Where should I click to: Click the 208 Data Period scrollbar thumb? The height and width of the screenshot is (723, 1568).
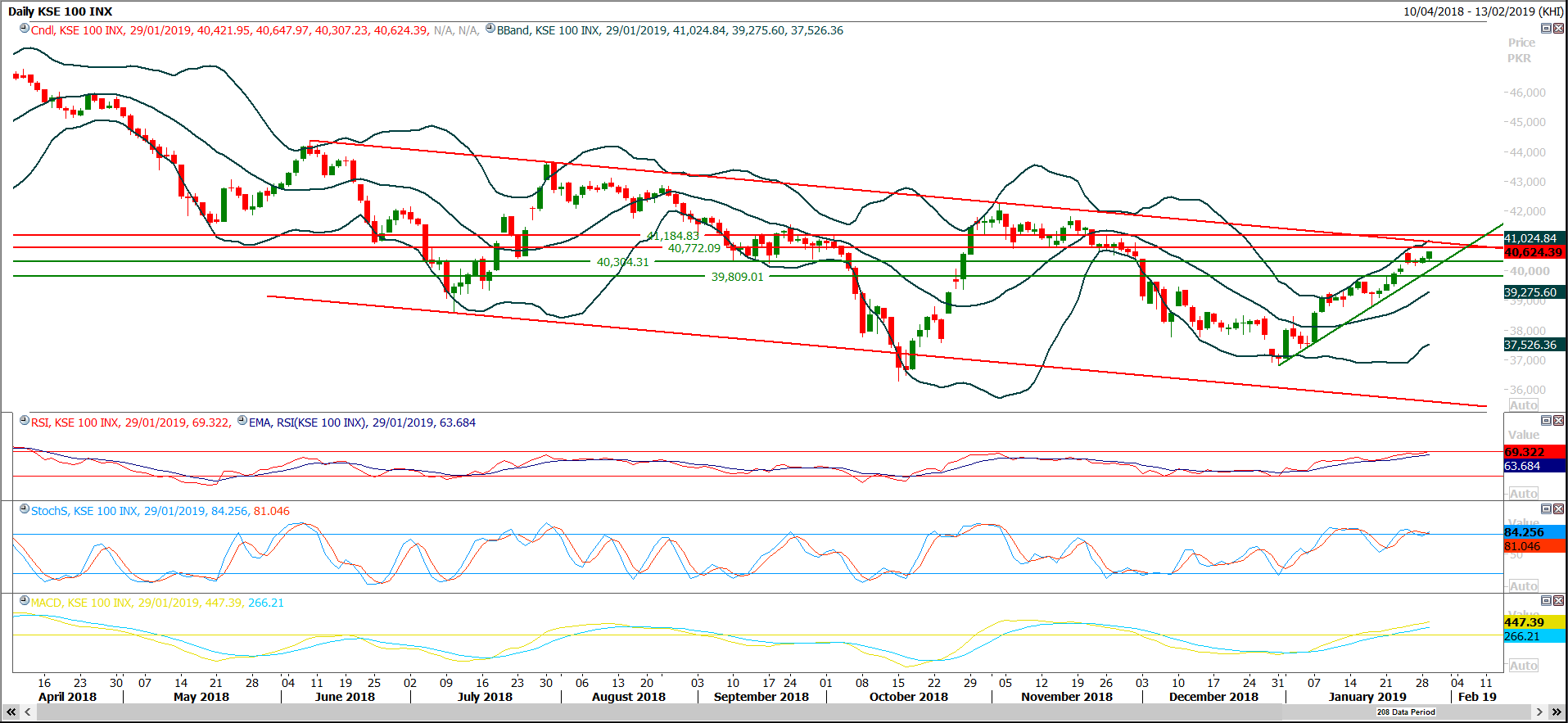click(1406, 712)
